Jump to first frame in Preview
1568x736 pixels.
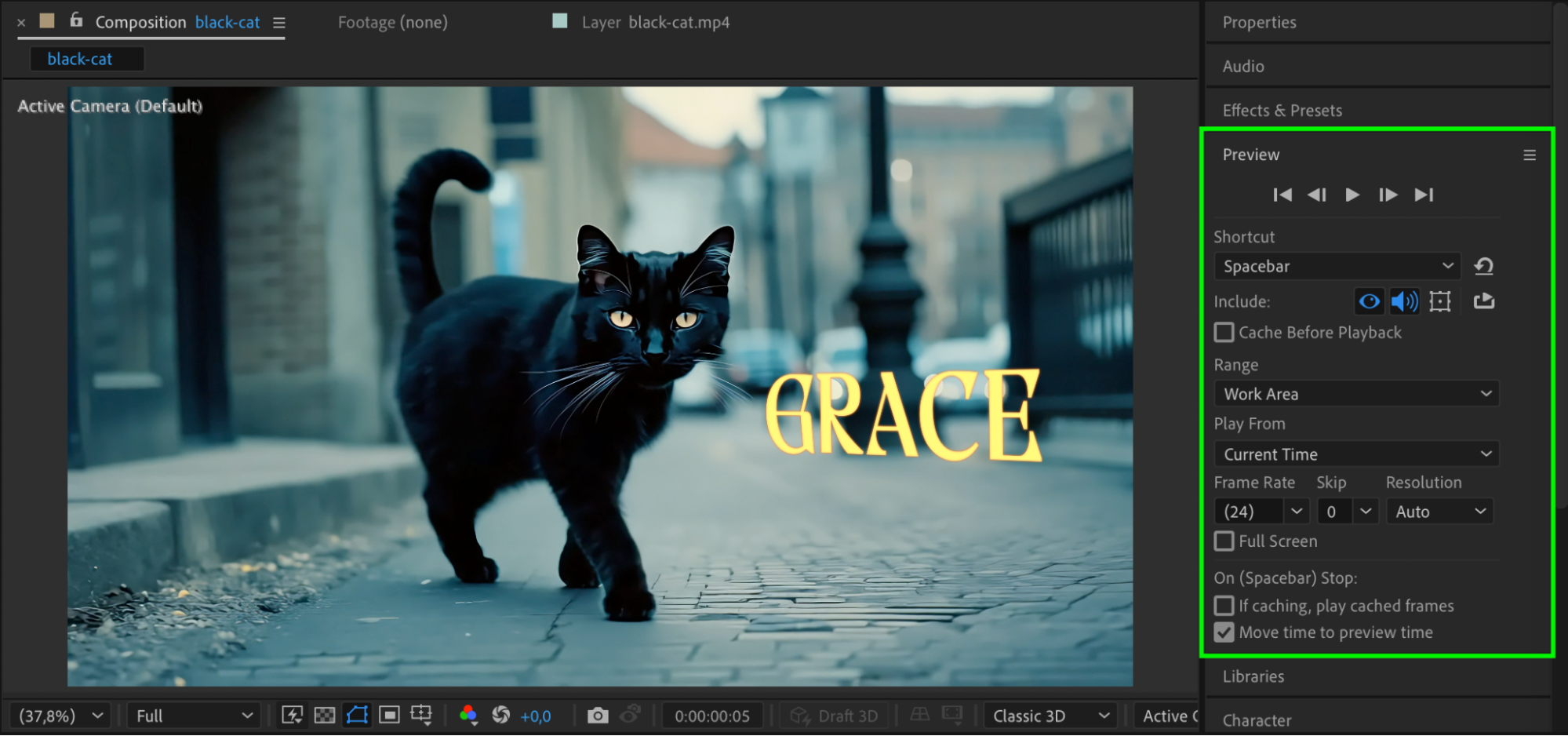1282,195
